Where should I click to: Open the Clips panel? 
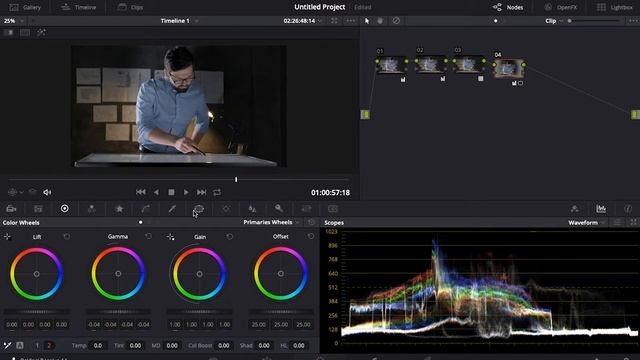click(130, 7)
